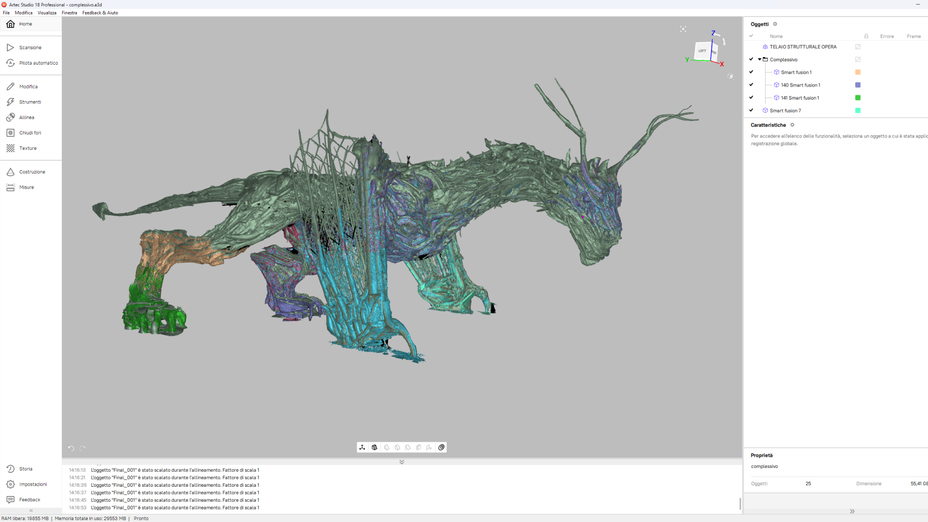Launch Pilota automatico
The width and height of the screenshot is (928, 522).
[x=30, y=63]
